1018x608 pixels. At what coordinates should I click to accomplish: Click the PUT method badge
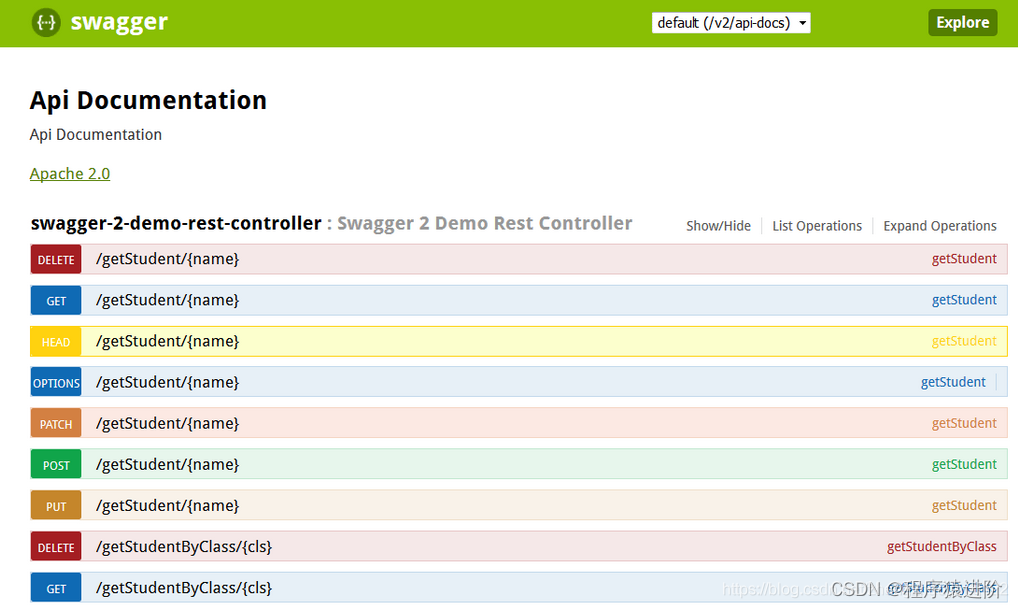tap(56, 506)
